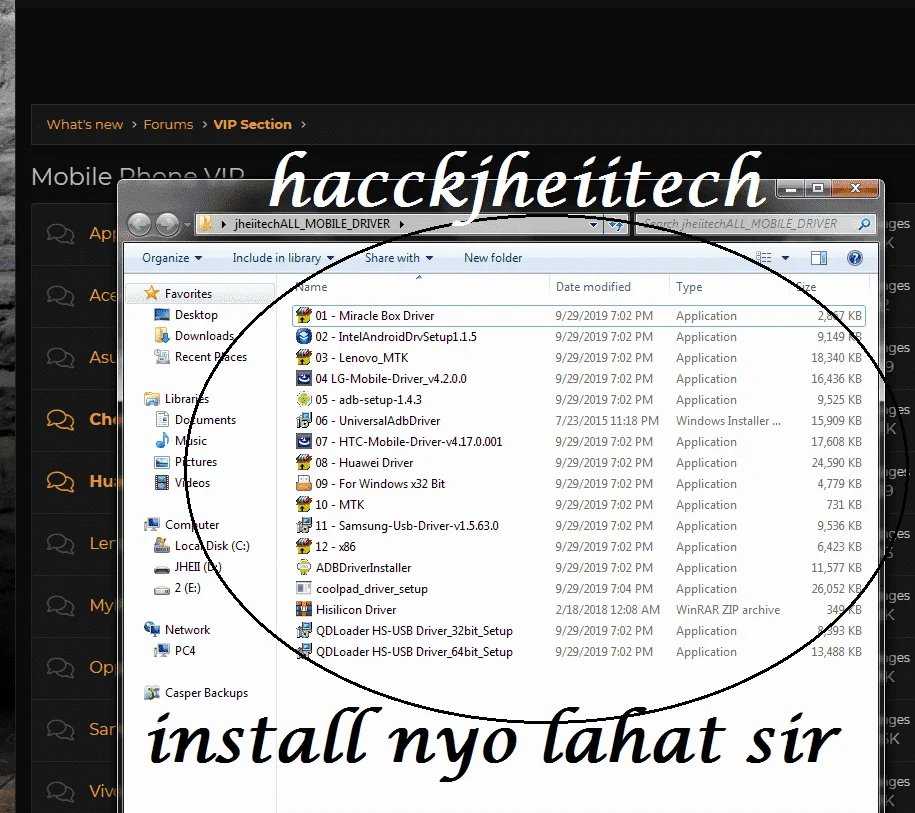915x813 pixels.
Task: Select the Favorites star icon
Action: pyautogui.click(x=152, y=293)
